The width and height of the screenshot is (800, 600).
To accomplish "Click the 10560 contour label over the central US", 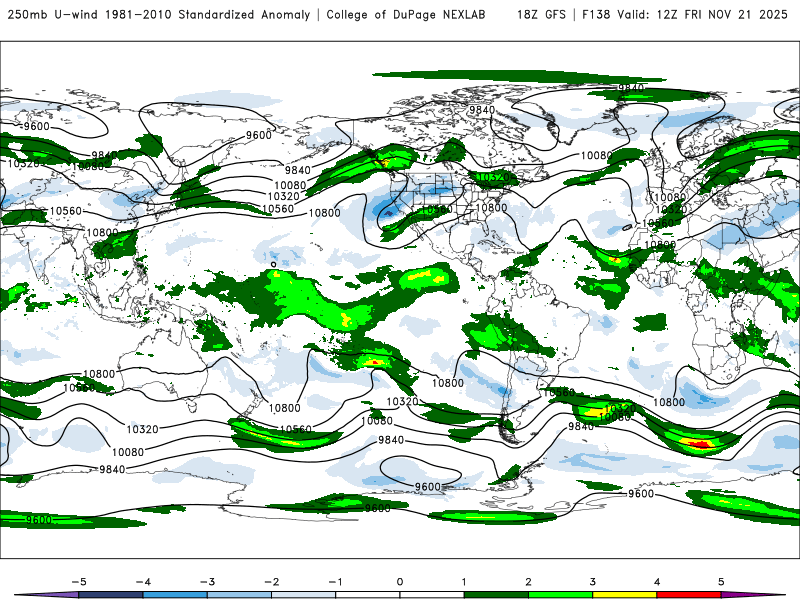I will [437, 209].
